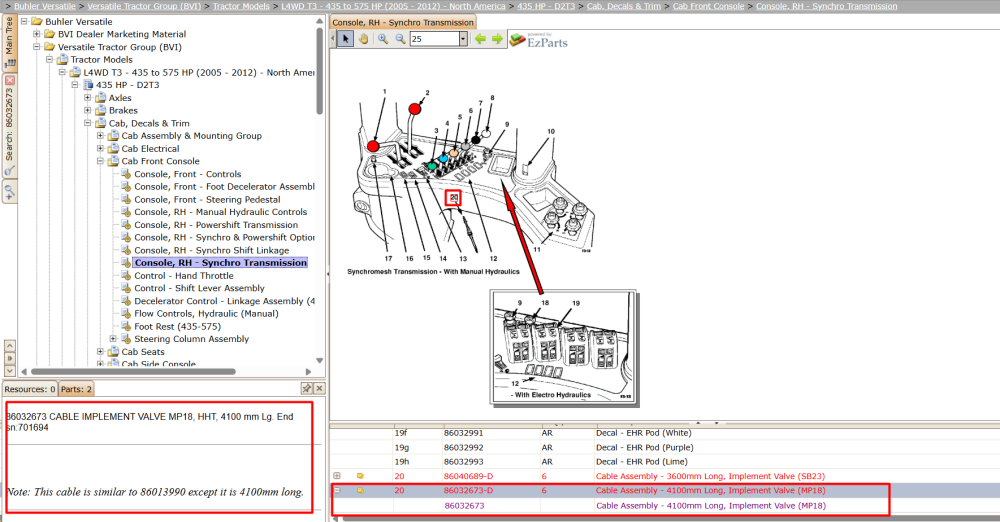Follow Tractor Models breadcrumb link
Screen dimensions: 1000x522
[241, 6]
